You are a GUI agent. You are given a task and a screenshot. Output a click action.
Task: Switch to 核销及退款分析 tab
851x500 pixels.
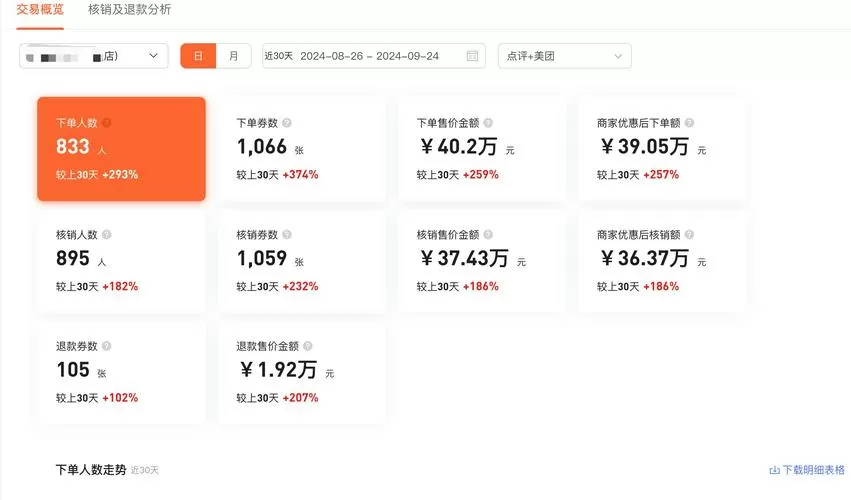[129, 10]
